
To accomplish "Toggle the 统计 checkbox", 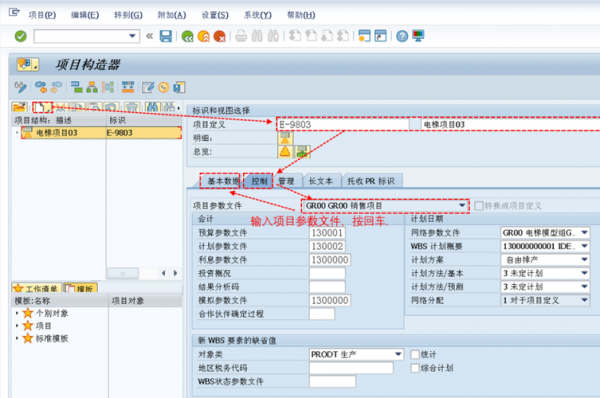I will 415,354.
